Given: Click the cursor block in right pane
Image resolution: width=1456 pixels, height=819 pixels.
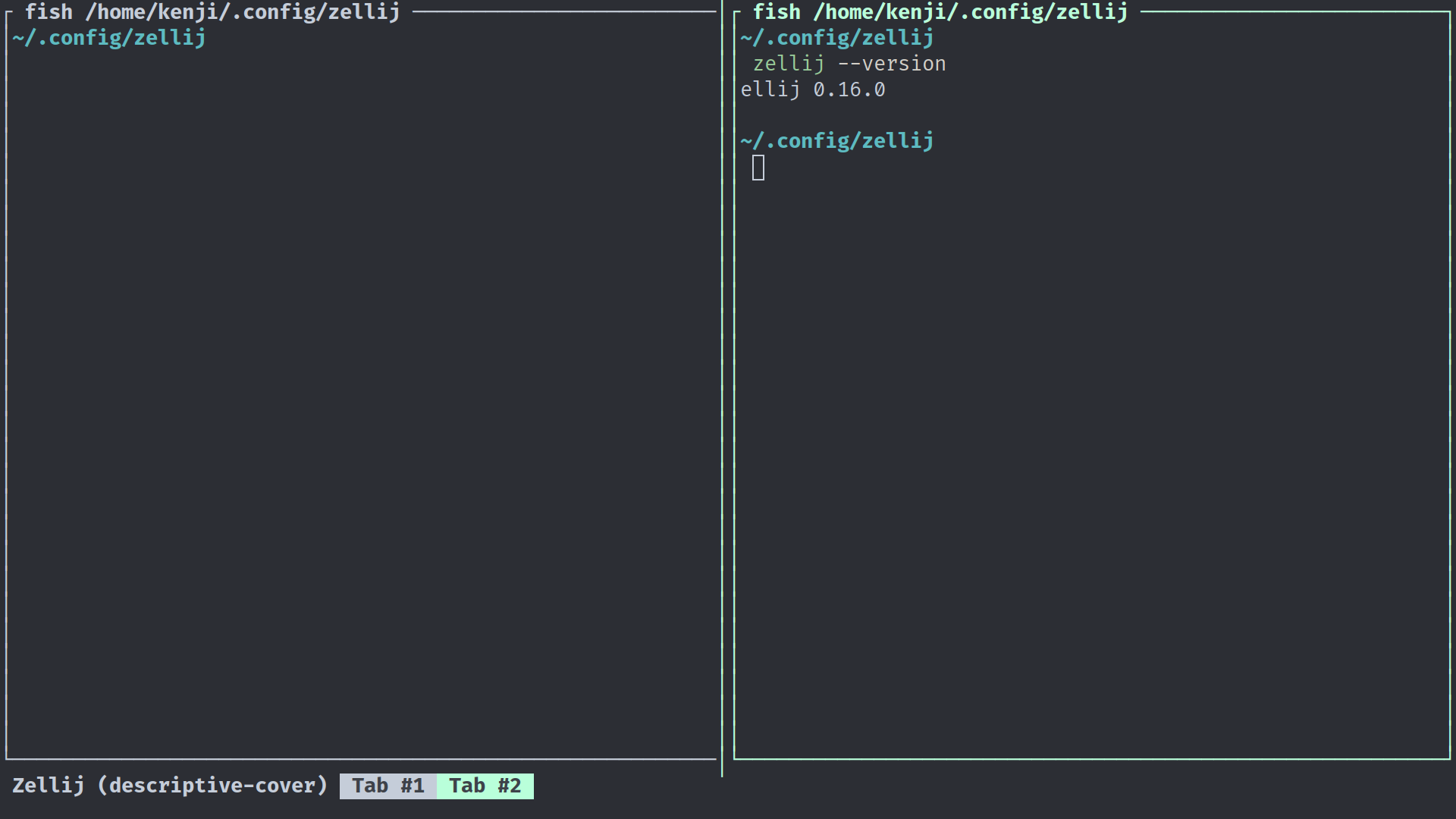Looking at the screenshot, I should (x=758, y=168).
